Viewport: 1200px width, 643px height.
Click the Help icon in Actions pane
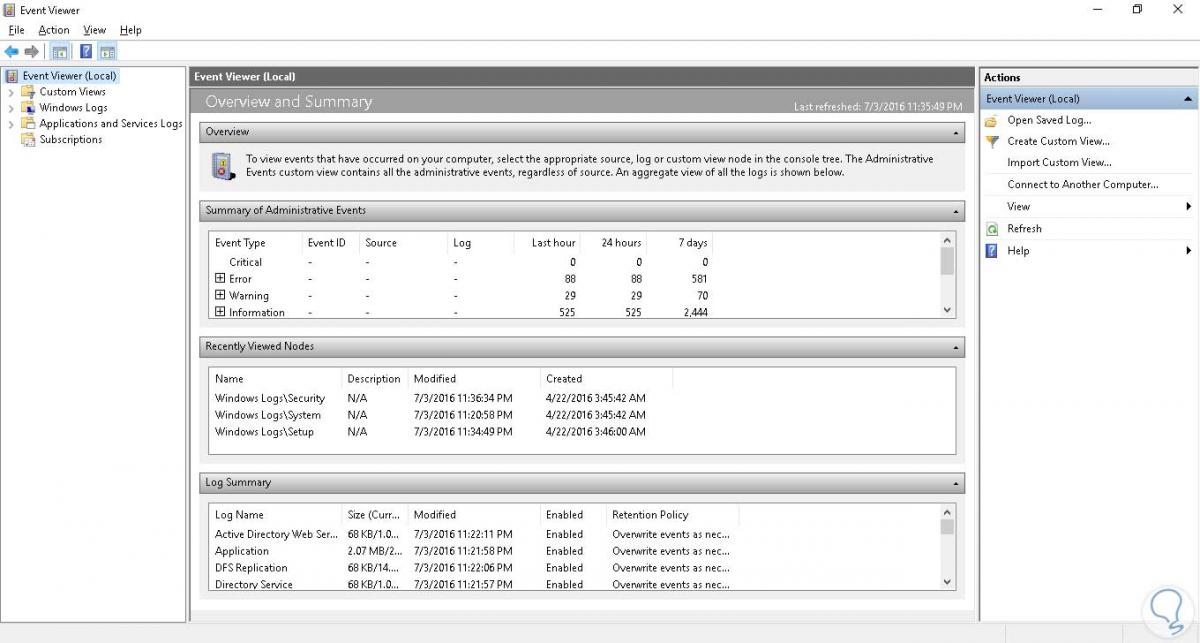point(992,251)
